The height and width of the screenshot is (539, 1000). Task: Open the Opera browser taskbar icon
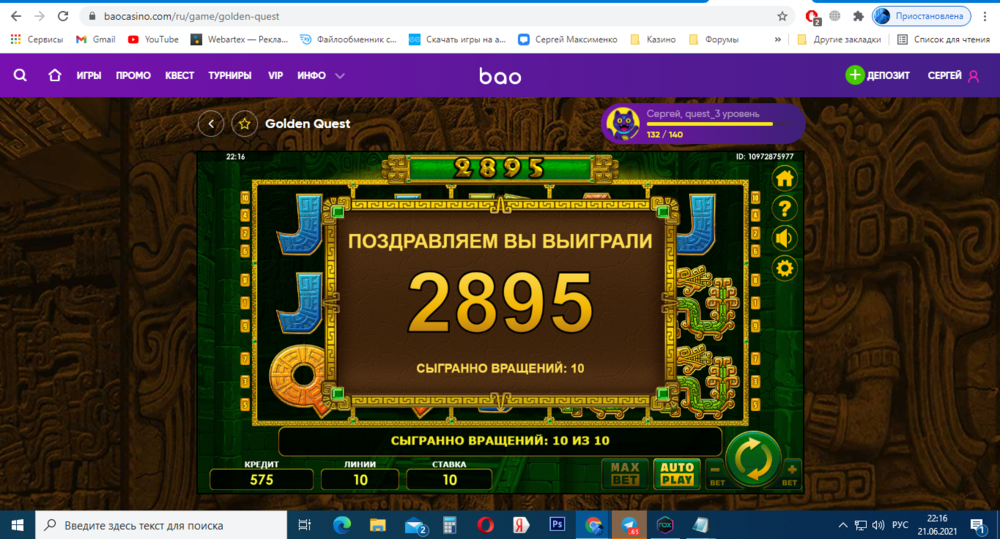pos(485,525)
